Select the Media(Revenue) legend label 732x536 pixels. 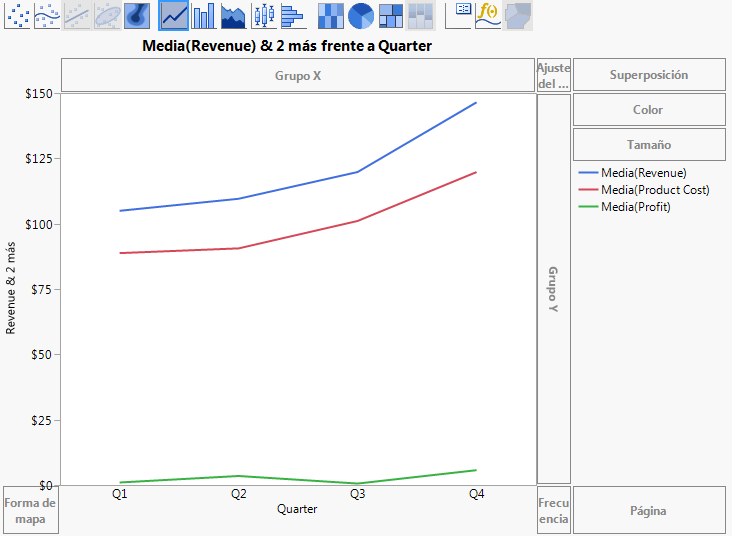644,173
